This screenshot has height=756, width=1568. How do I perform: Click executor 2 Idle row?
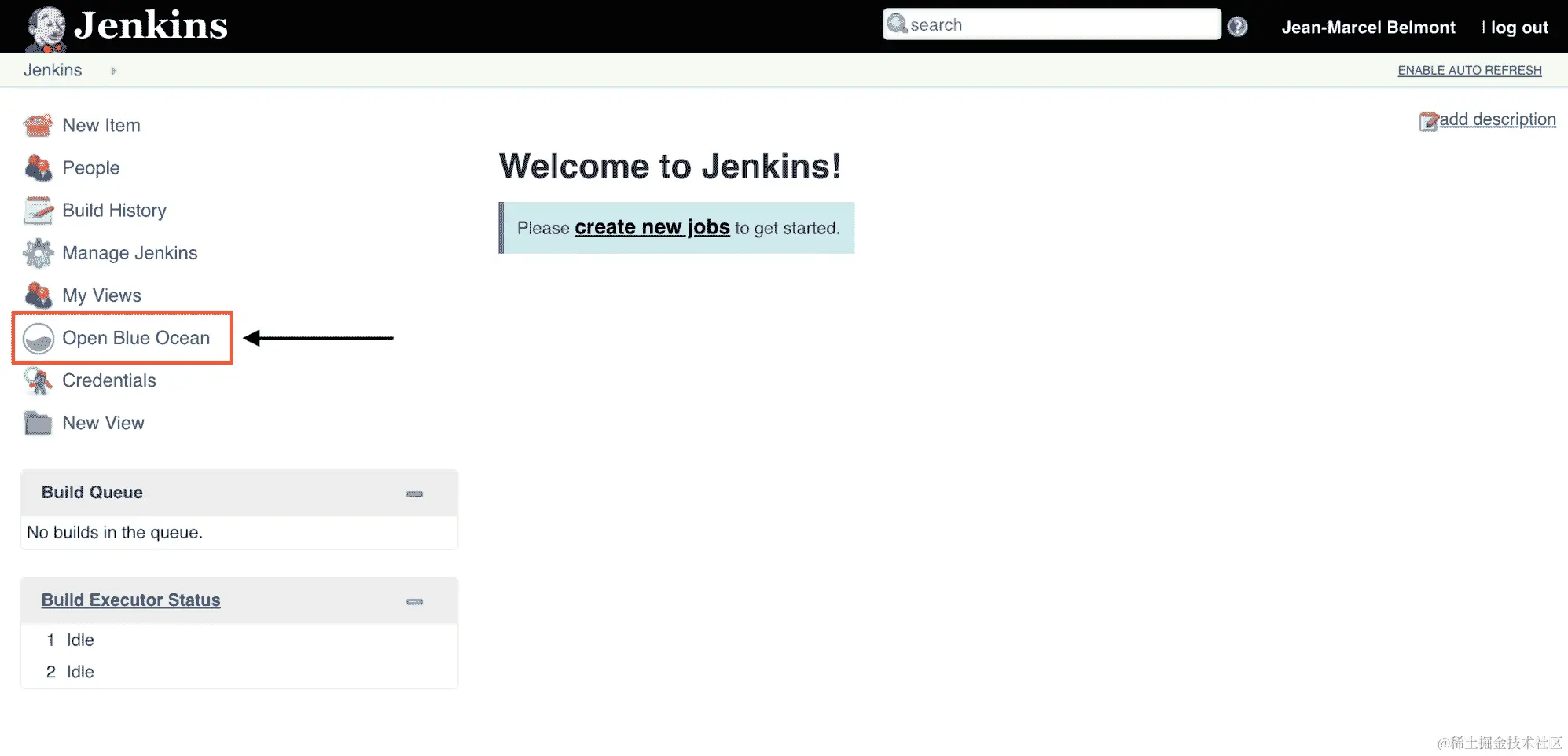(239, 672)
